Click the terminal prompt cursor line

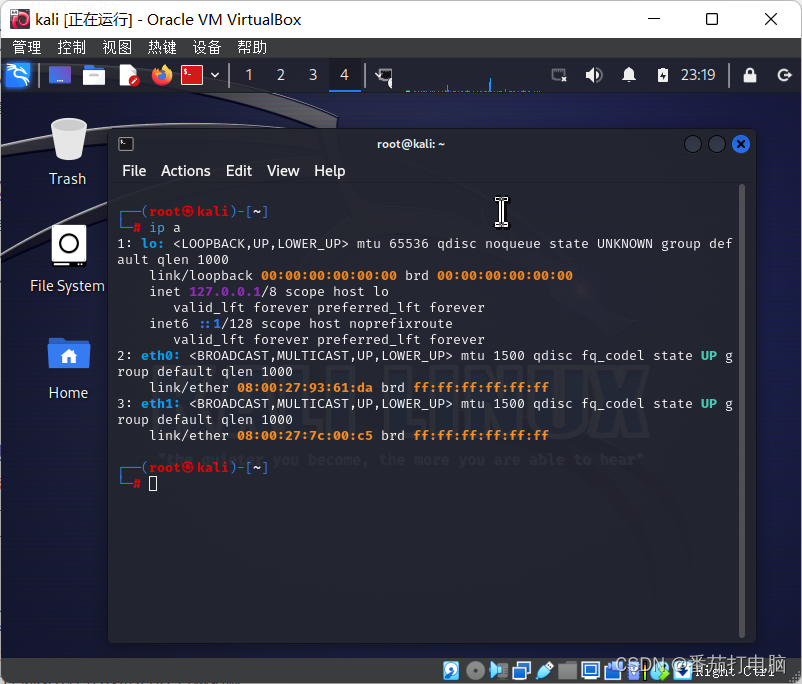(153, 483)
